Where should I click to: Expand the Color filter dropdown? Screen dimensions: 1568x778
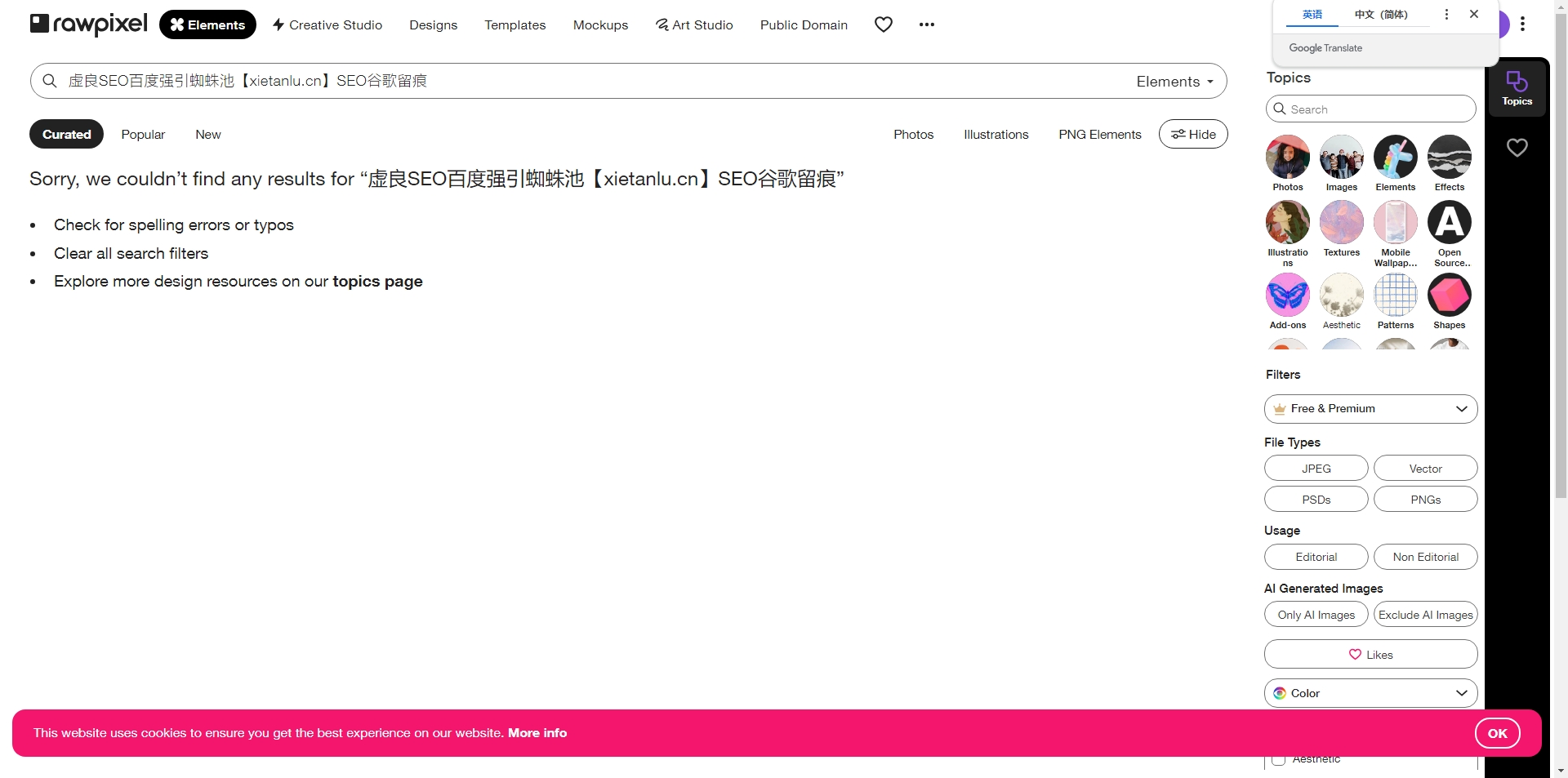pyautogui.click(x=1370, y=693)
